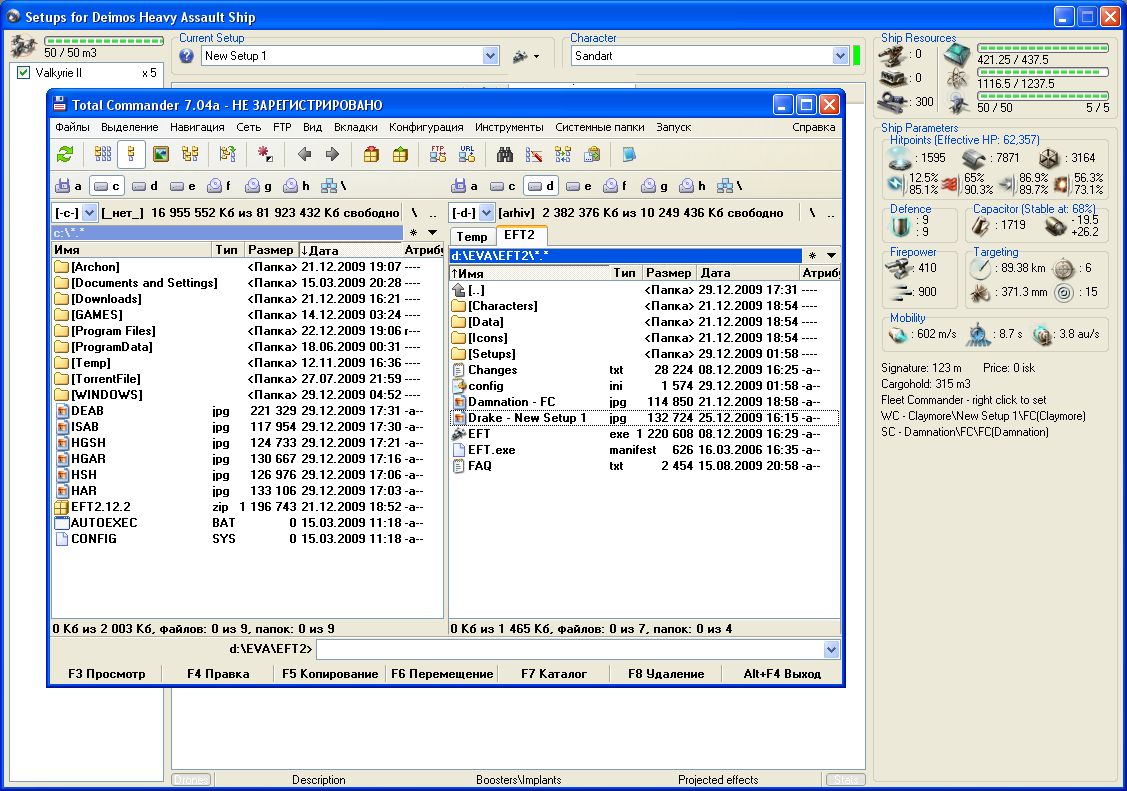
Task: Select drive c button in right panel
Action: coord(503,186)
